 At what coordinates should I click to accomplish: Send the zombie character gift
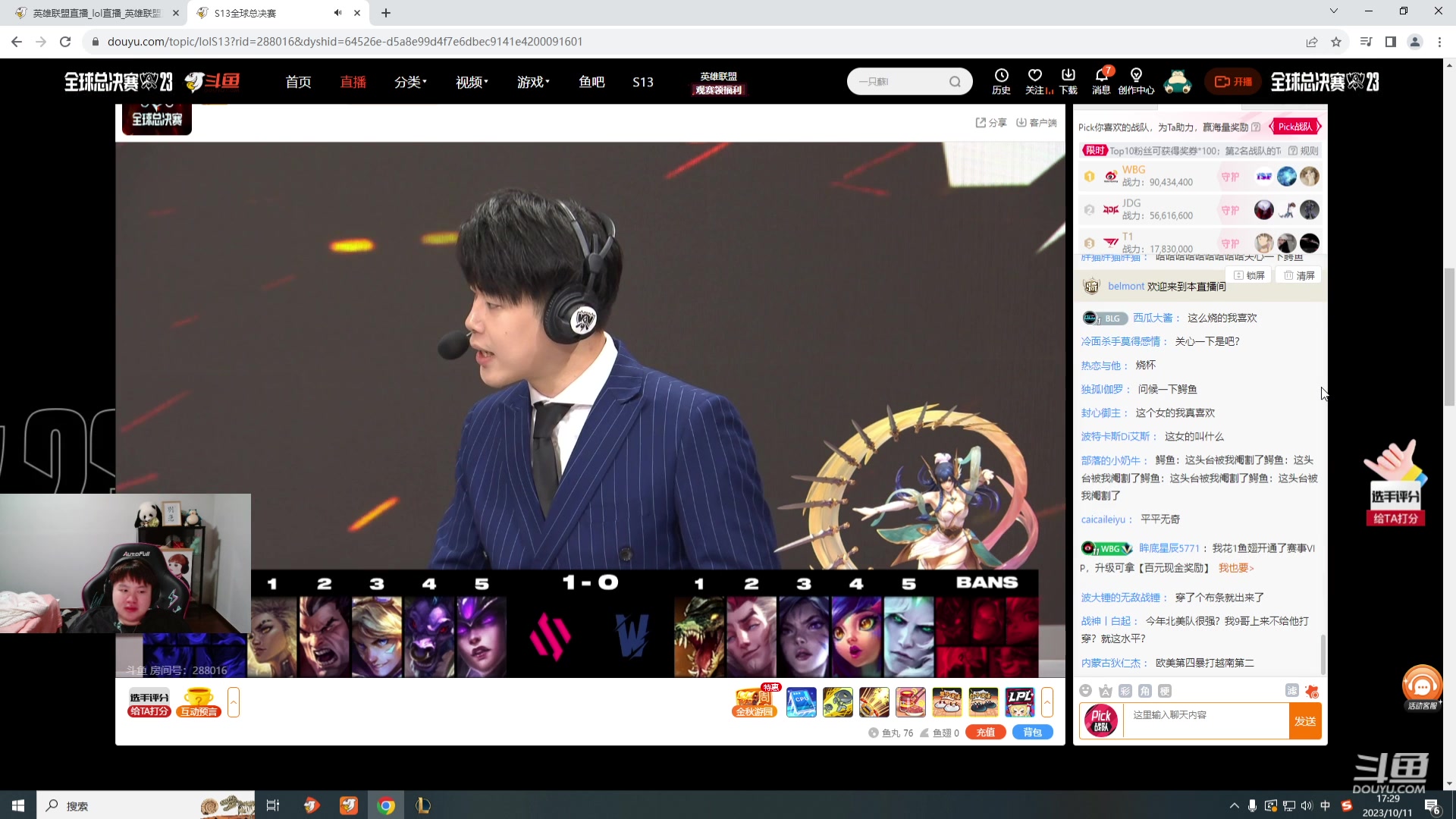(838, 702)
